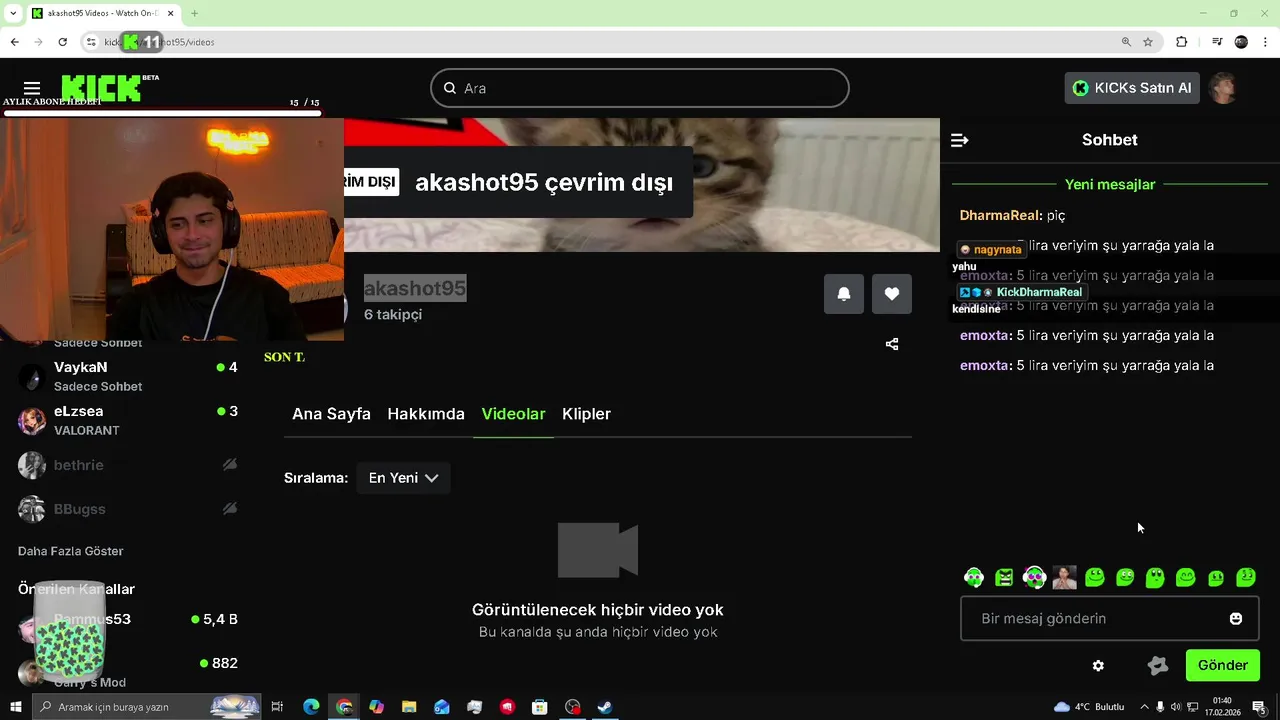Open BBugss offline channel in sidebar
Viewport: 1280px width, 720px height.
coord(128,509)
